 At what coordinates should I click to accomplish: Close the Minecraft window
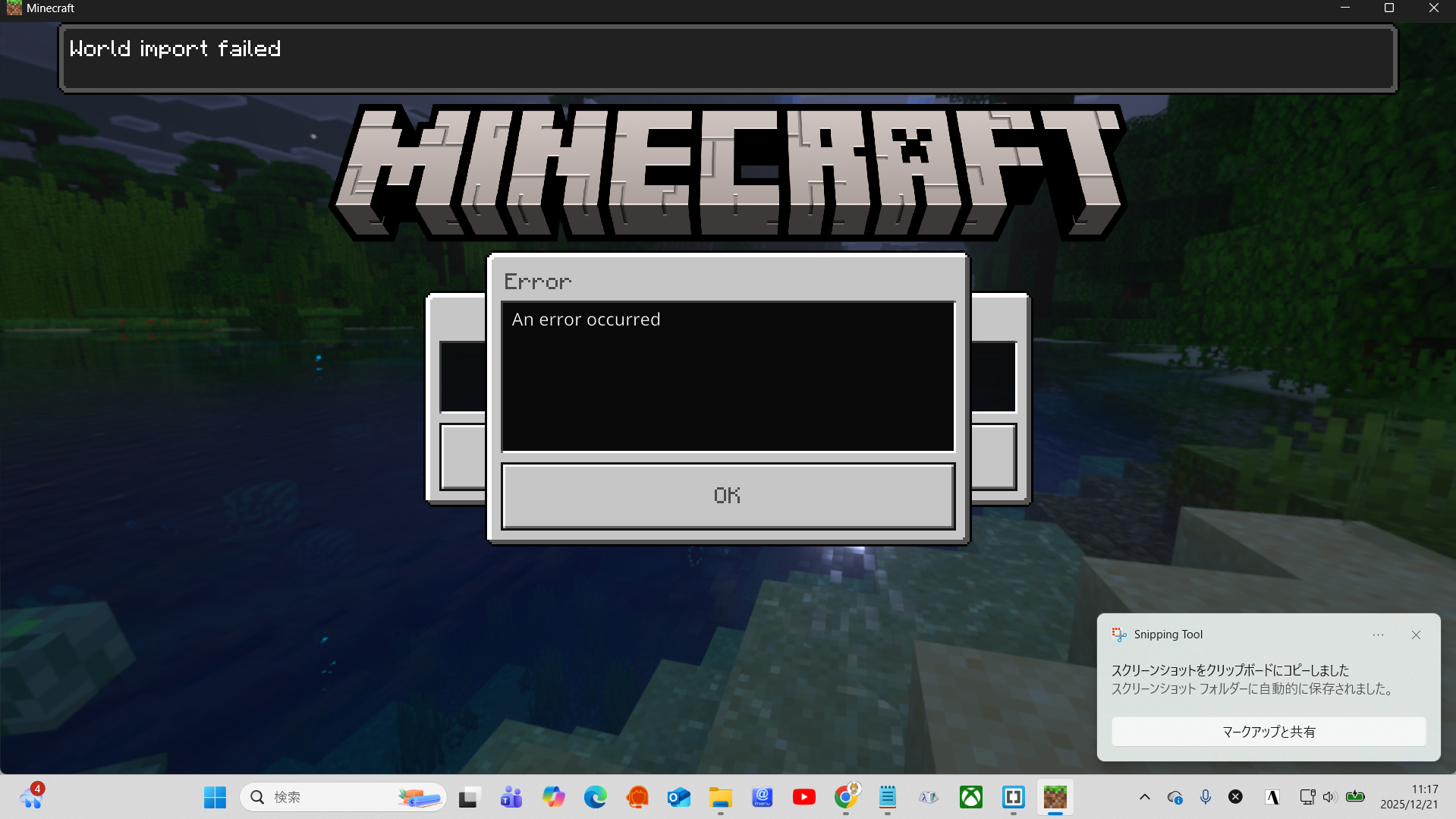(1433, 8)
